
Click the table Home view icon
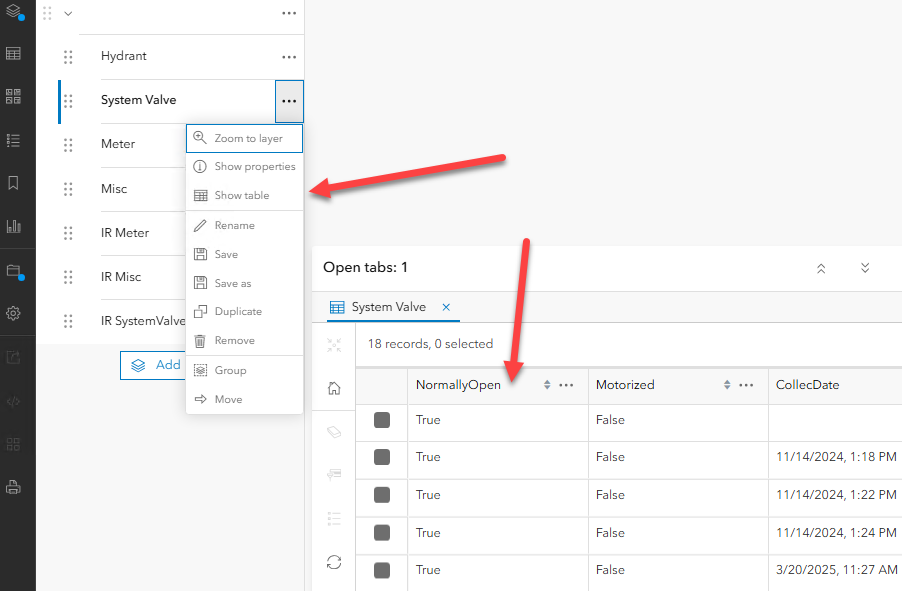click(x=334, y=388)
